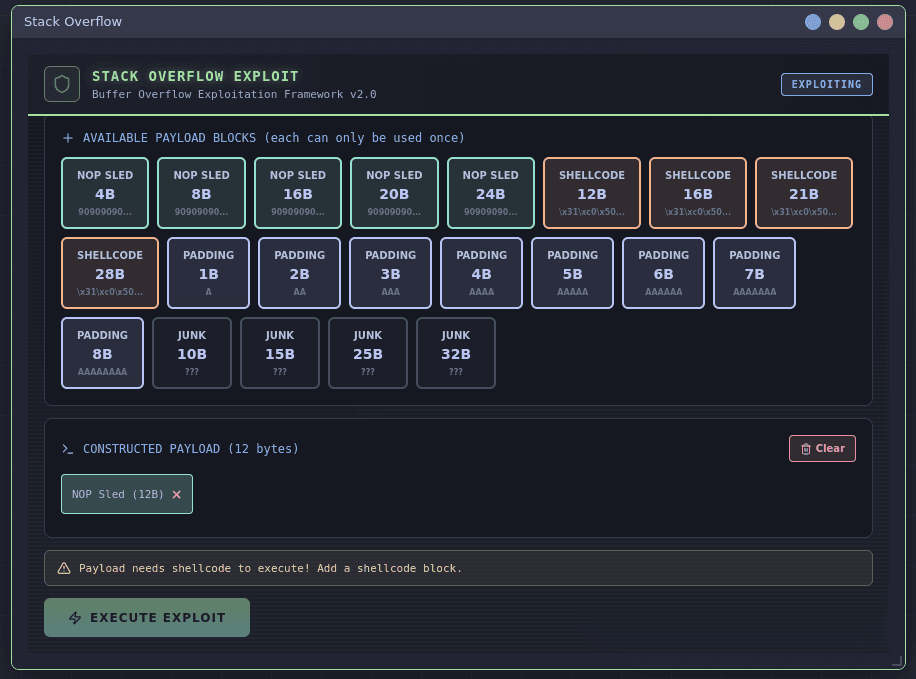The height and width of the screenshot is (679, 916).
Task: Select the NOP Sled (12B) payload chip
Action: [x=127, y=494]
